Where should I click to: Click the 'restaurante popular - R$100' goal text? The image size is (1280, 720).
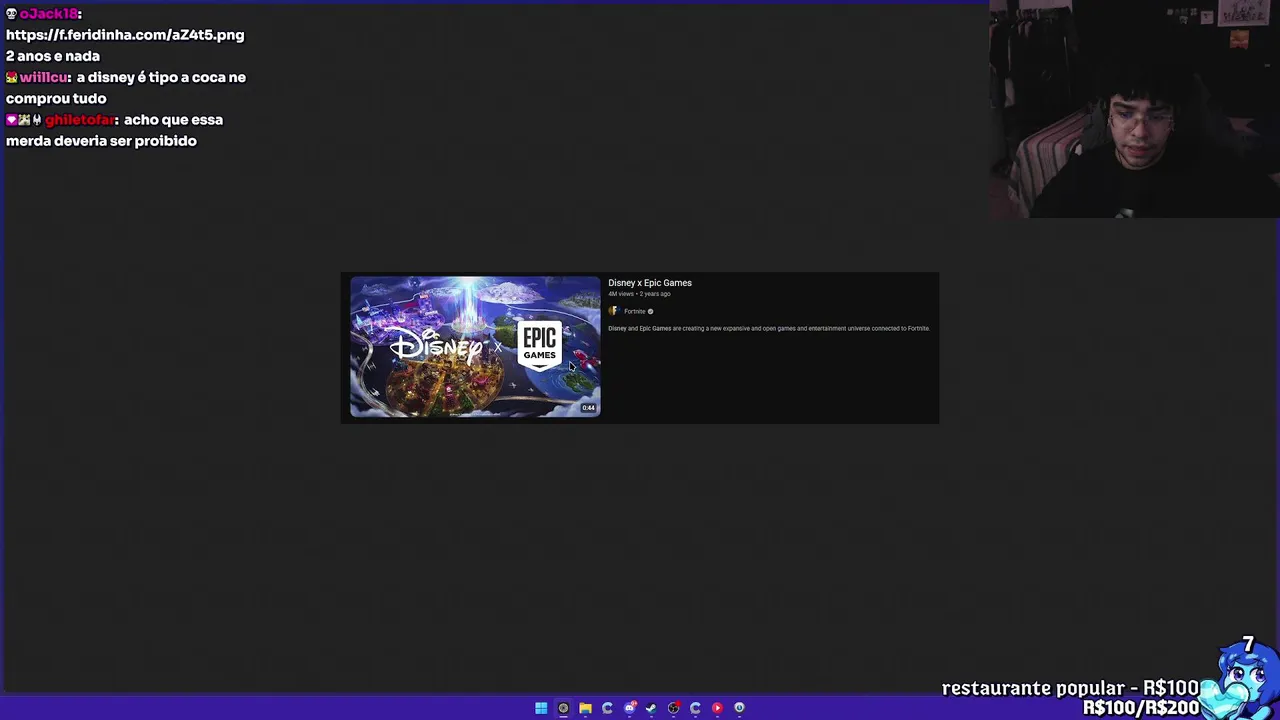pyautogui.click(x=1070, y=688)
